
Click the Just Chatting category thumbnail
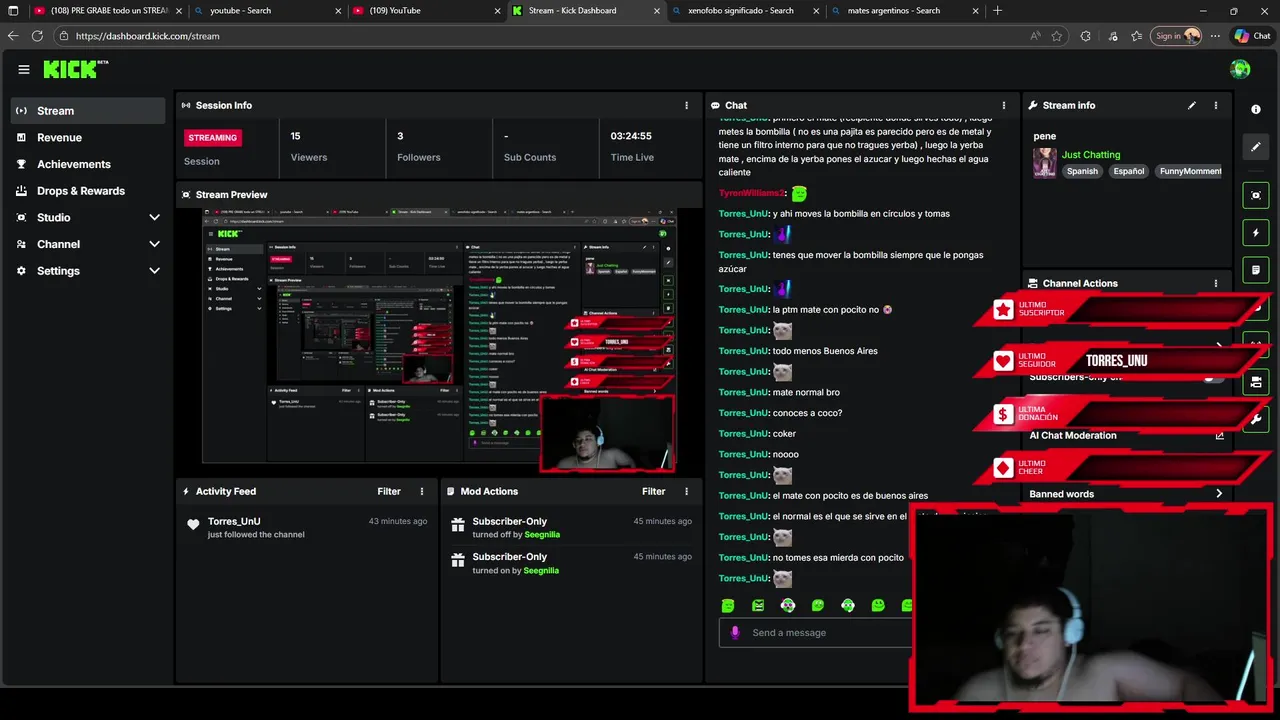[1045, 163]
